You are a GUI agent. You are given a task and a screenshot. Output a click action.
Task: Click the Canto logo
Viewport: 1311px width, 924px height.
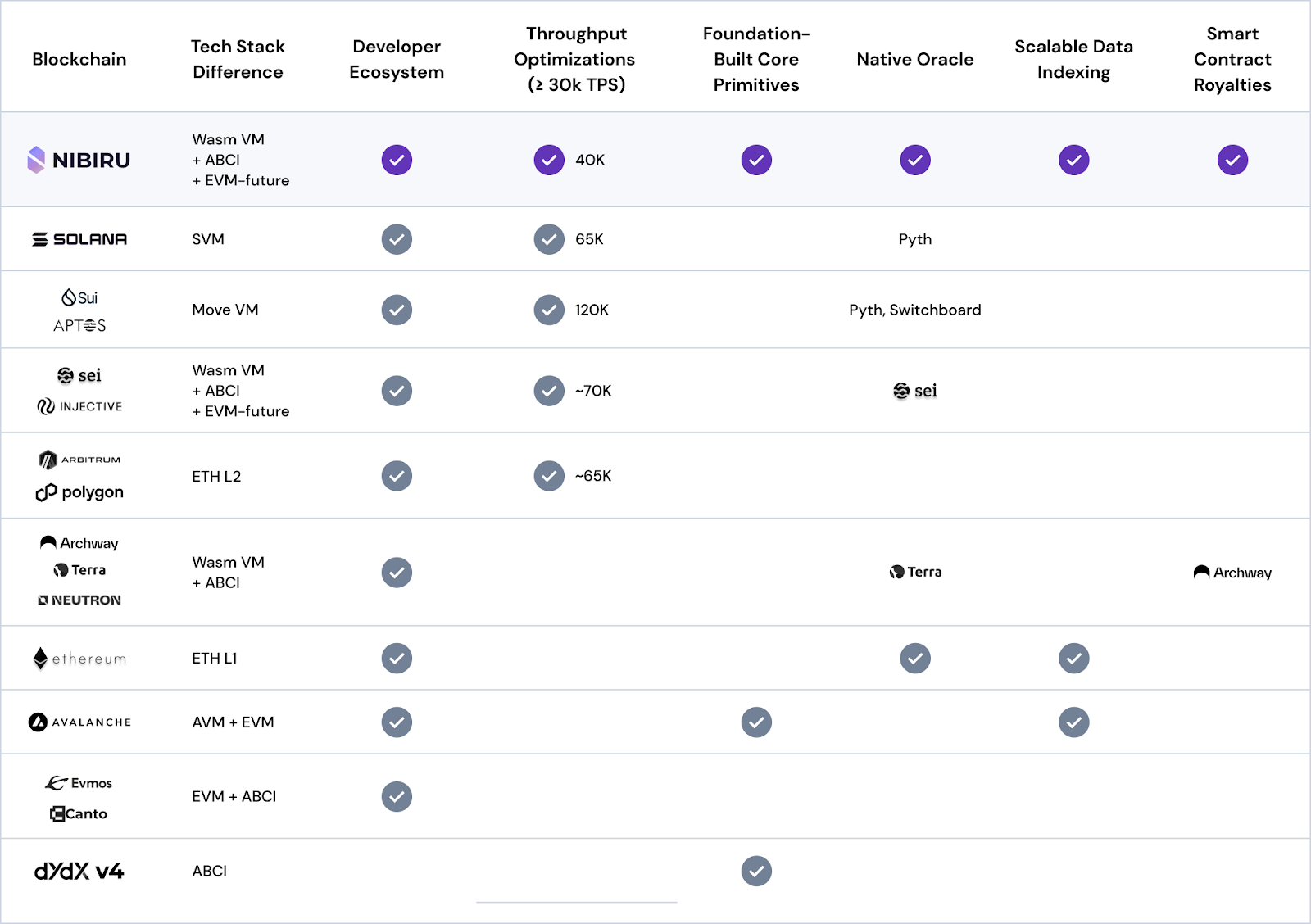(x=79, y=813)
